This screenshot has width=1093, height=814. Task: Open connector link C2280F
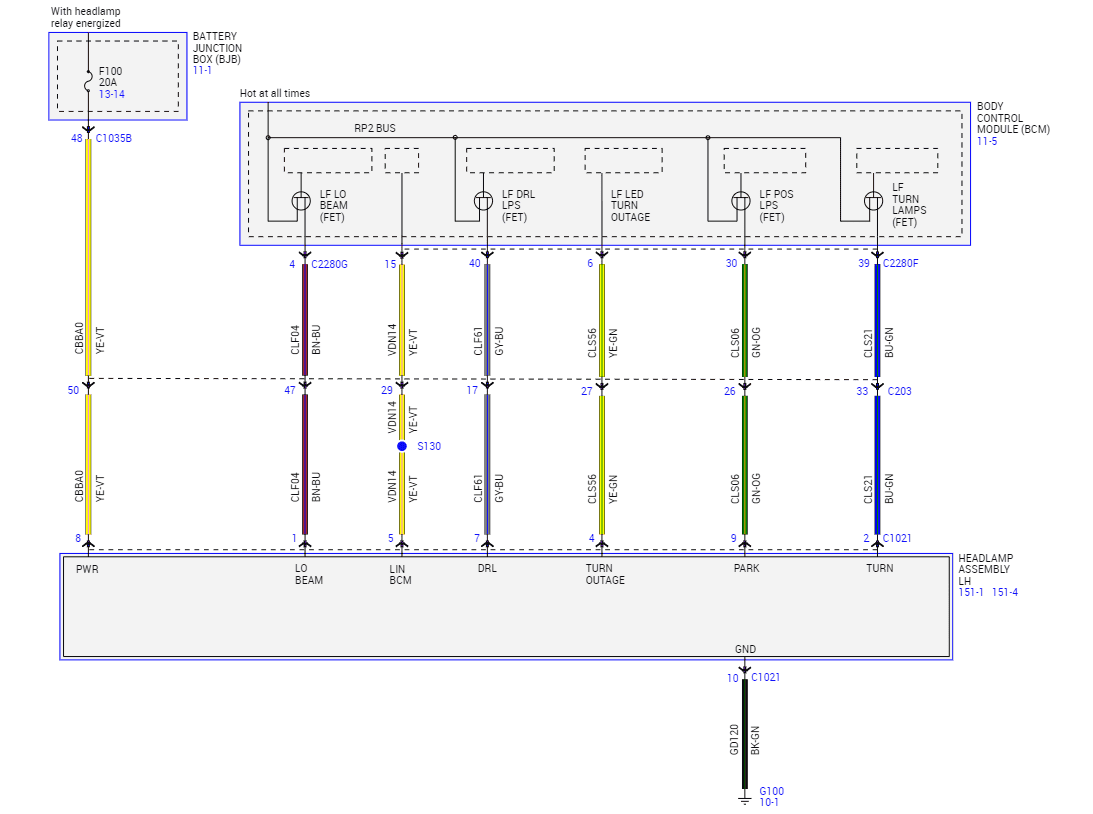[901, 263]
